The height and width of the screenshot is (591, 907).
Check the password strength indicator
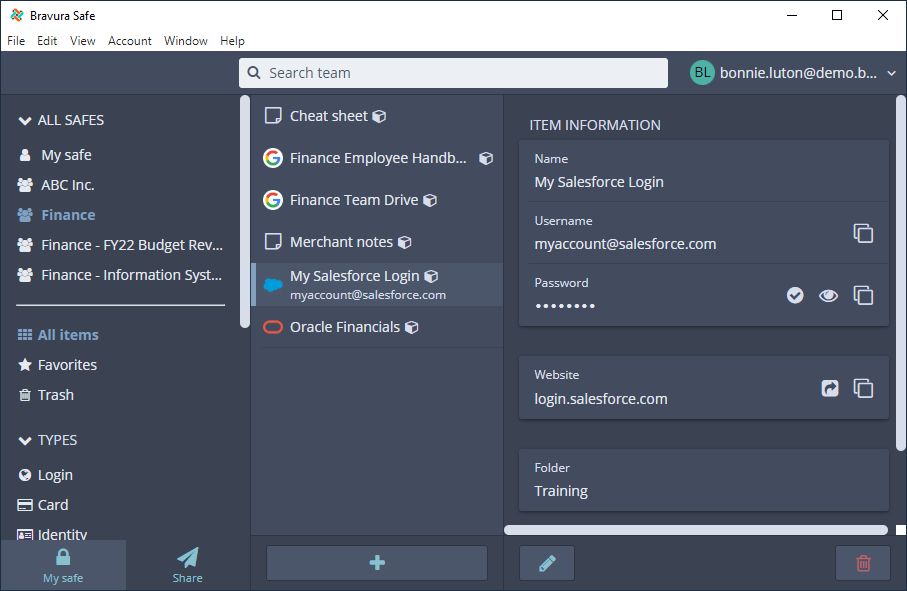tap(795, 295)
